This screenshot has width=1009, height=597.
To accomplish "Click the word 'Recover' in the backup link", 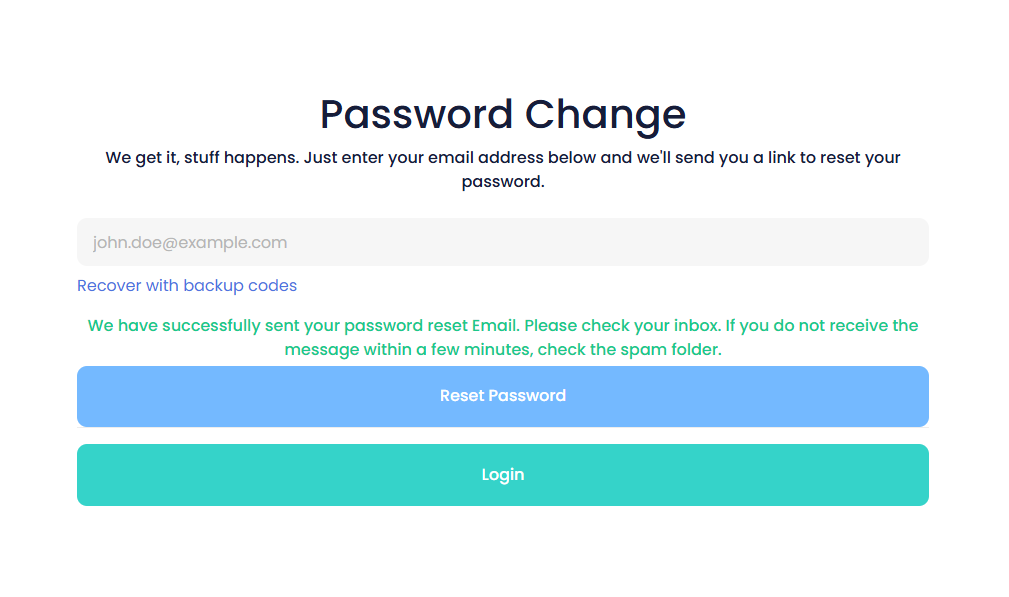I will 109,285.
